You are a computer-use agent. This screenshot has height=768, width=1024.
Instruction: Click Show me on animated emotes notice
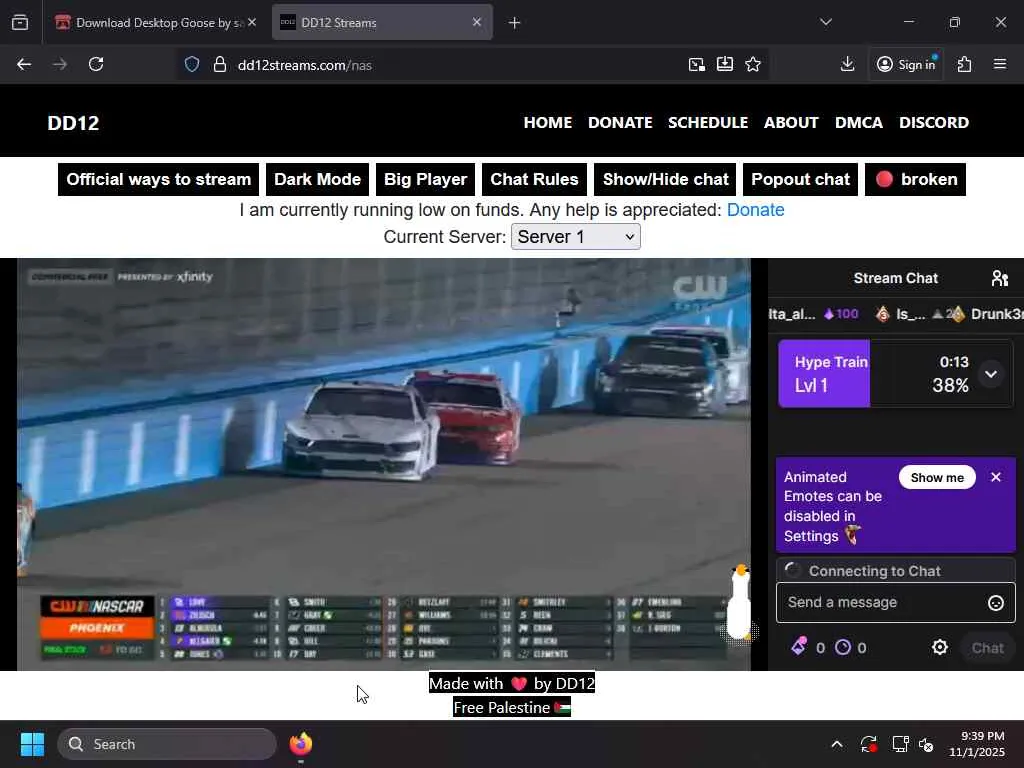[936, 477]
